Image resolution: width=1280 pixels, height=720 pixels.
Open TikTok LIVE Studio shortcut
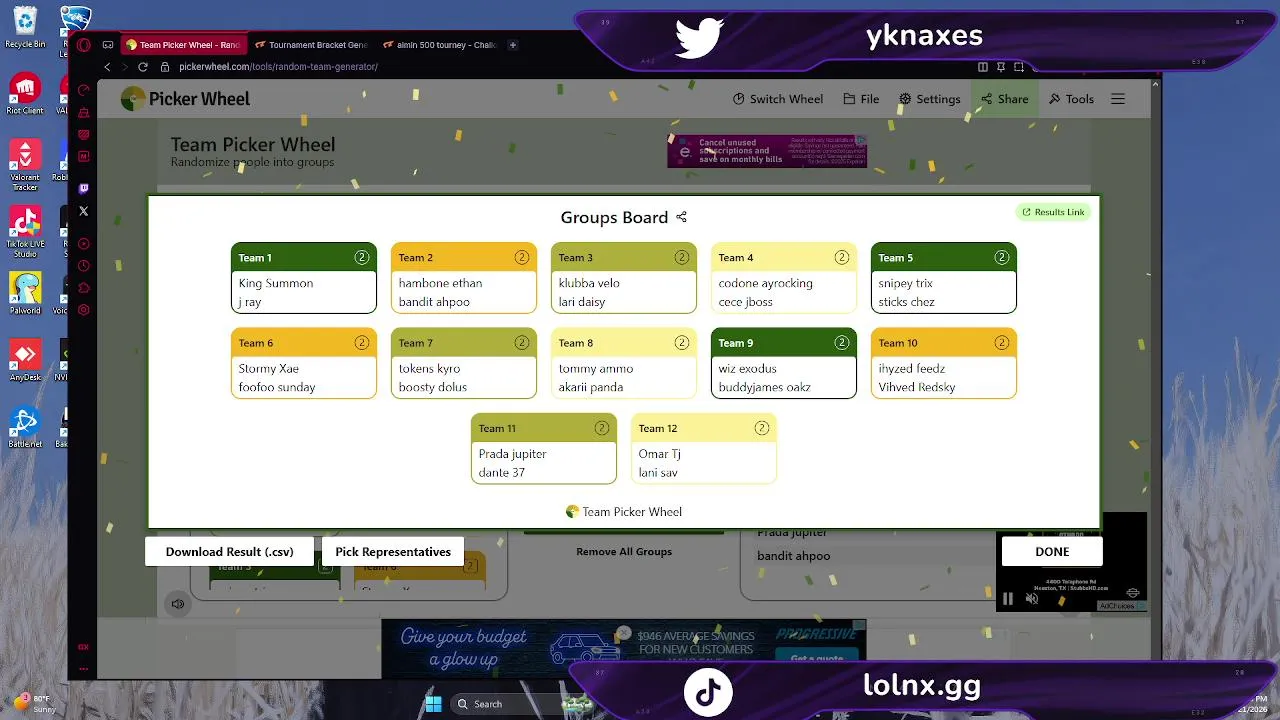(25, 232)
